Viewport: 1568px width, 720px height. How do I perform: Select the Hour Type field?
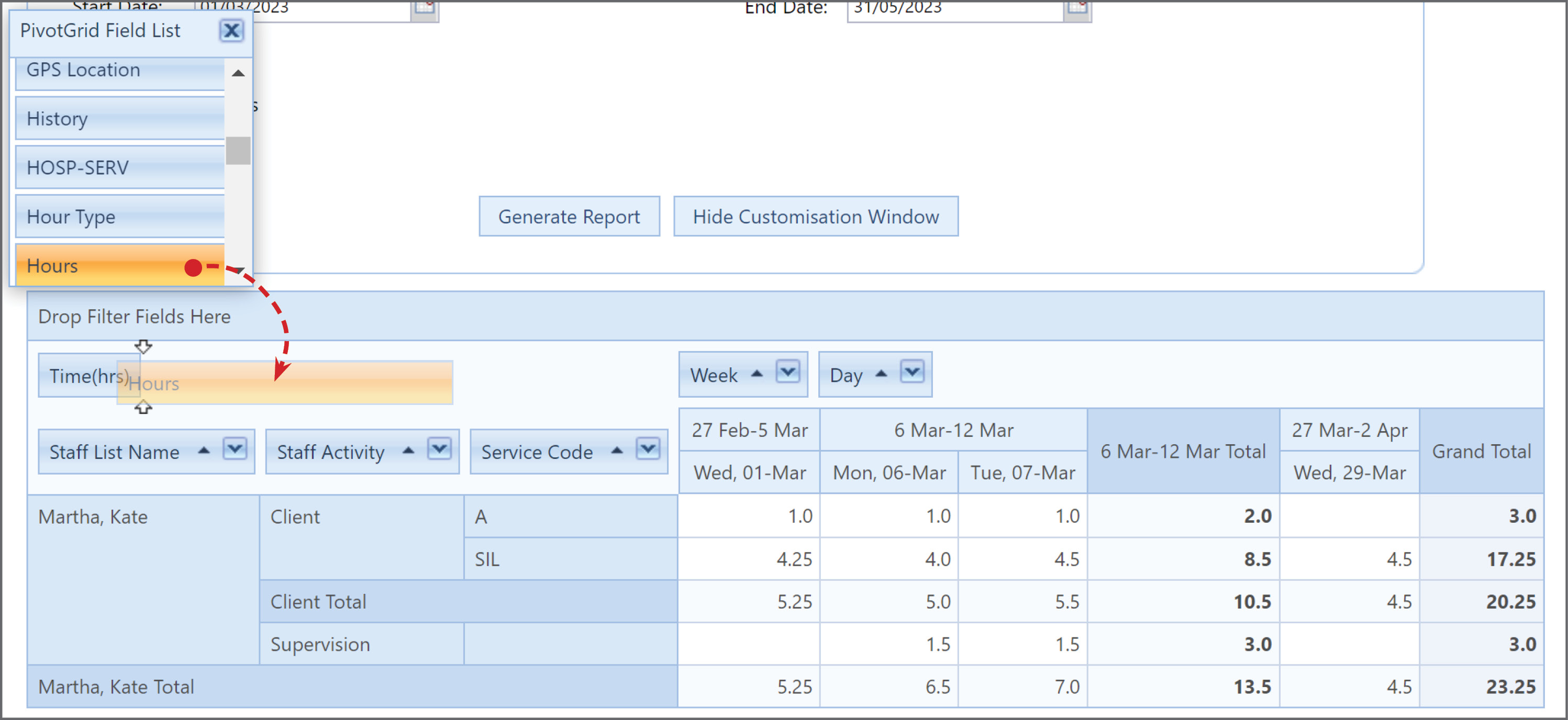pos(120,217)
